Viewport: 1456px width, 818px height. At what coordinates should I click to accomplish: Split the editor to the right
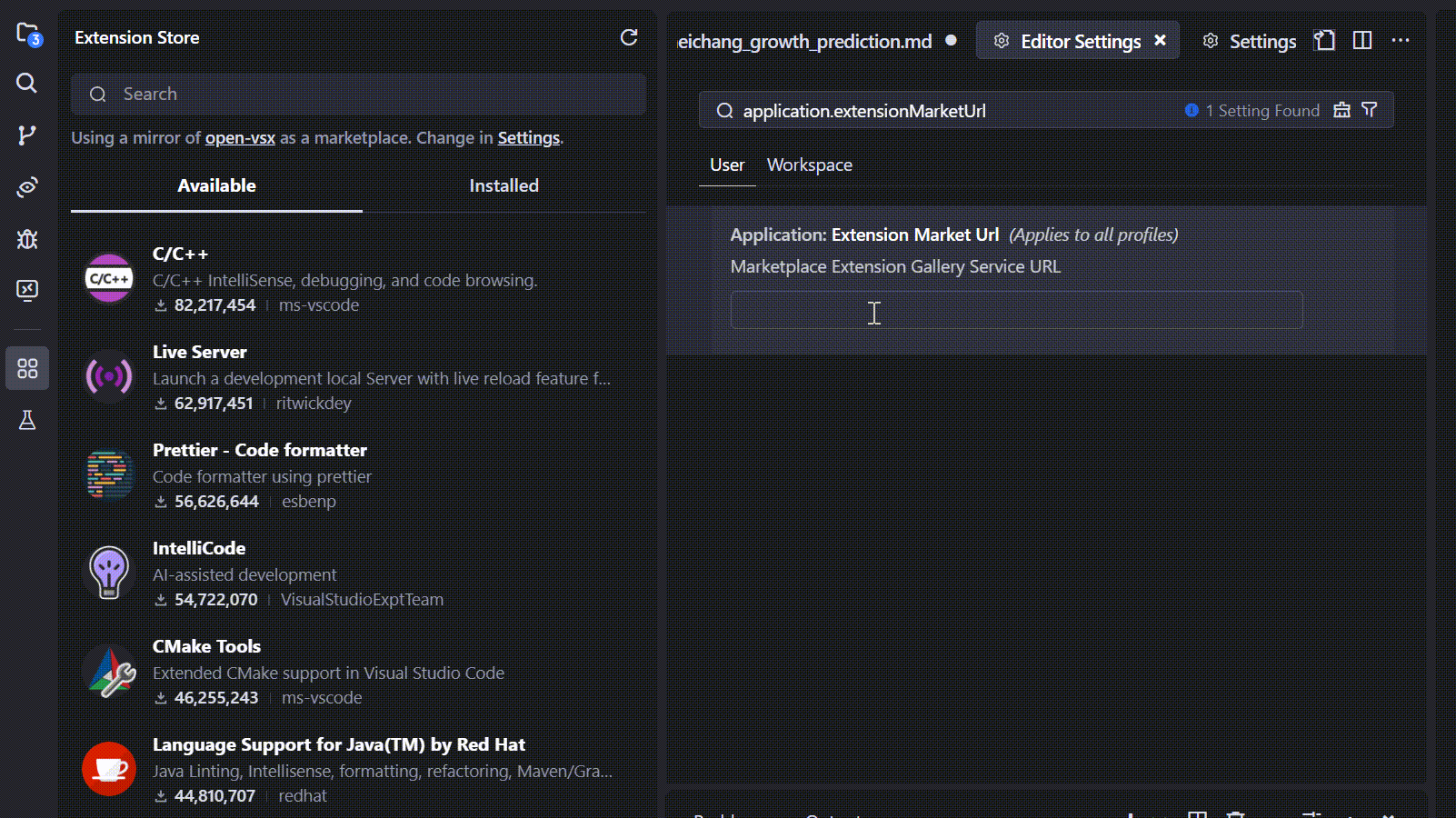coord(1362,41)
